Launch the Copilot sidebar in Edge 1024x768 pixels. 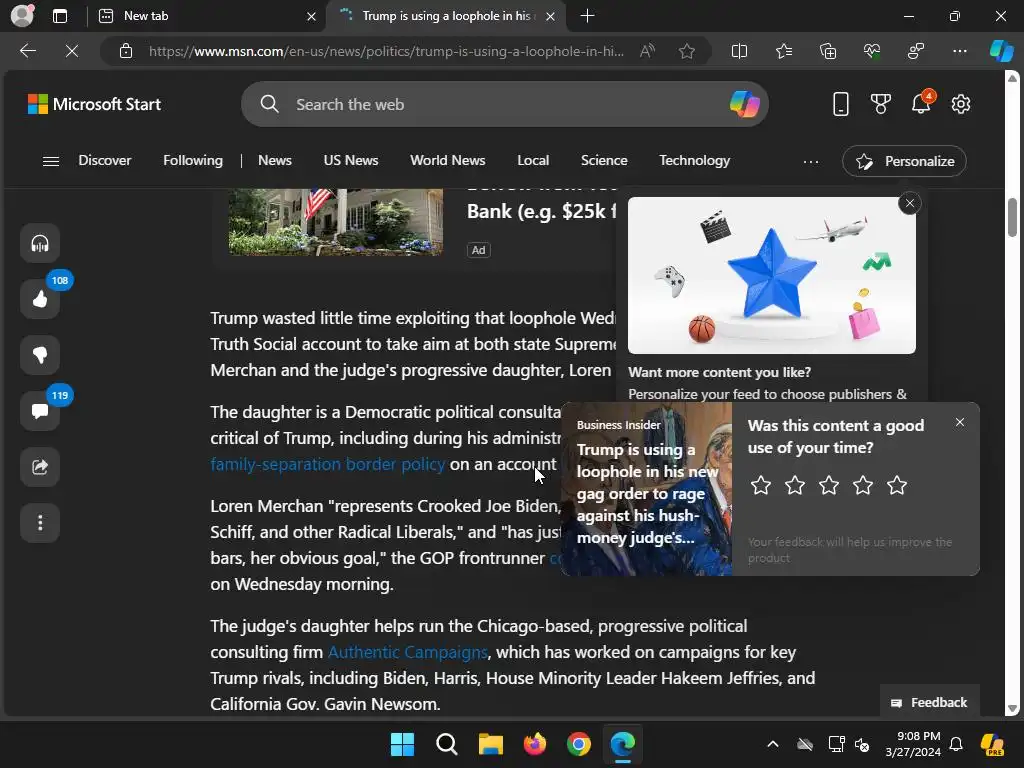(x=1001, y=51)
